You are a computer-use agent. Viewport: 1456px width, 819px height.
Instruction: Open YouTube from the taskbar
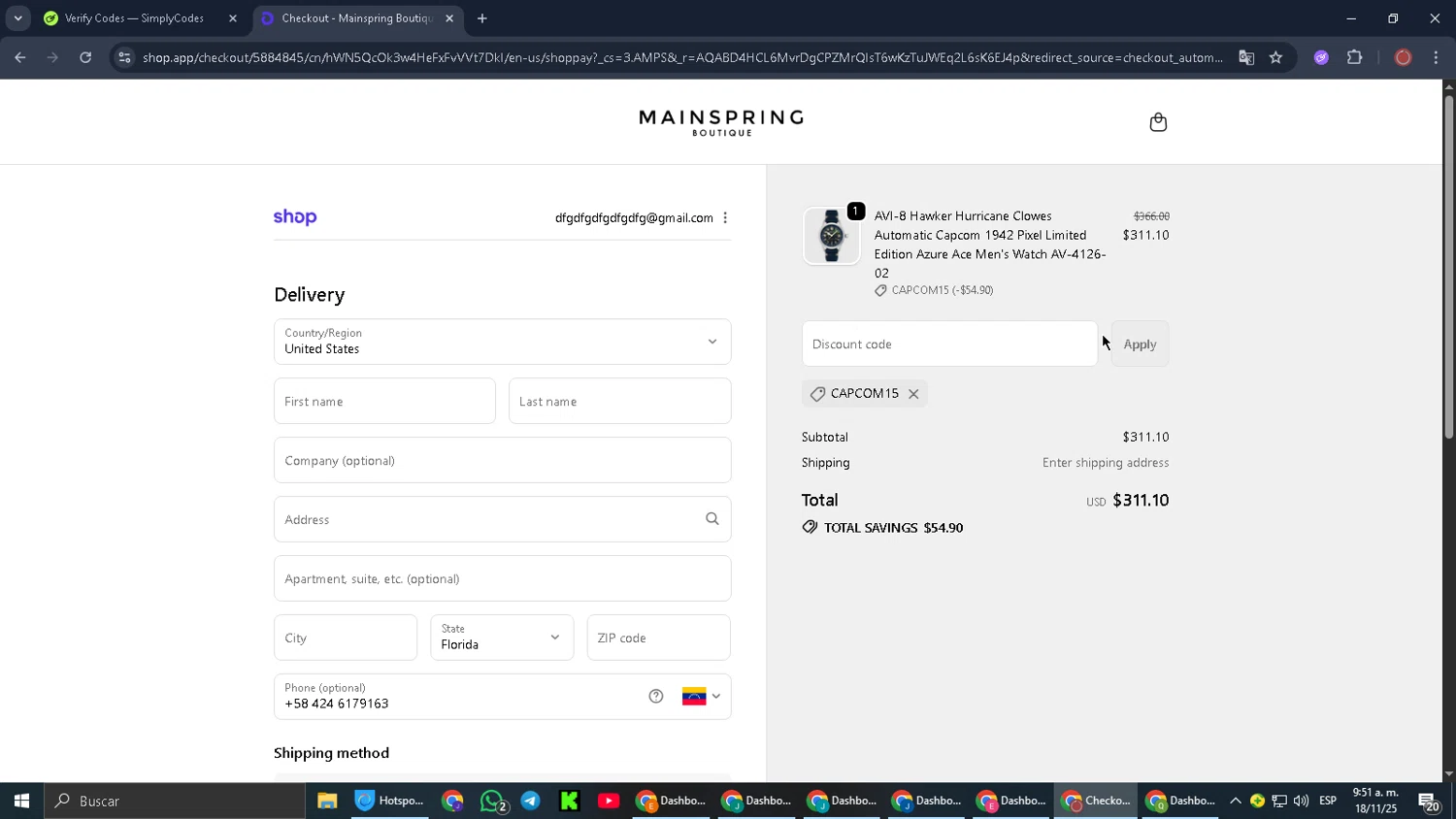[609, 801]
